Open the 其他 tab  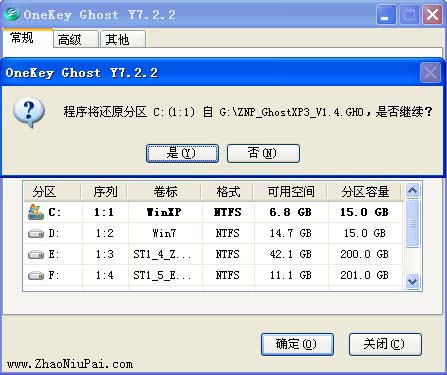[123, 39]
